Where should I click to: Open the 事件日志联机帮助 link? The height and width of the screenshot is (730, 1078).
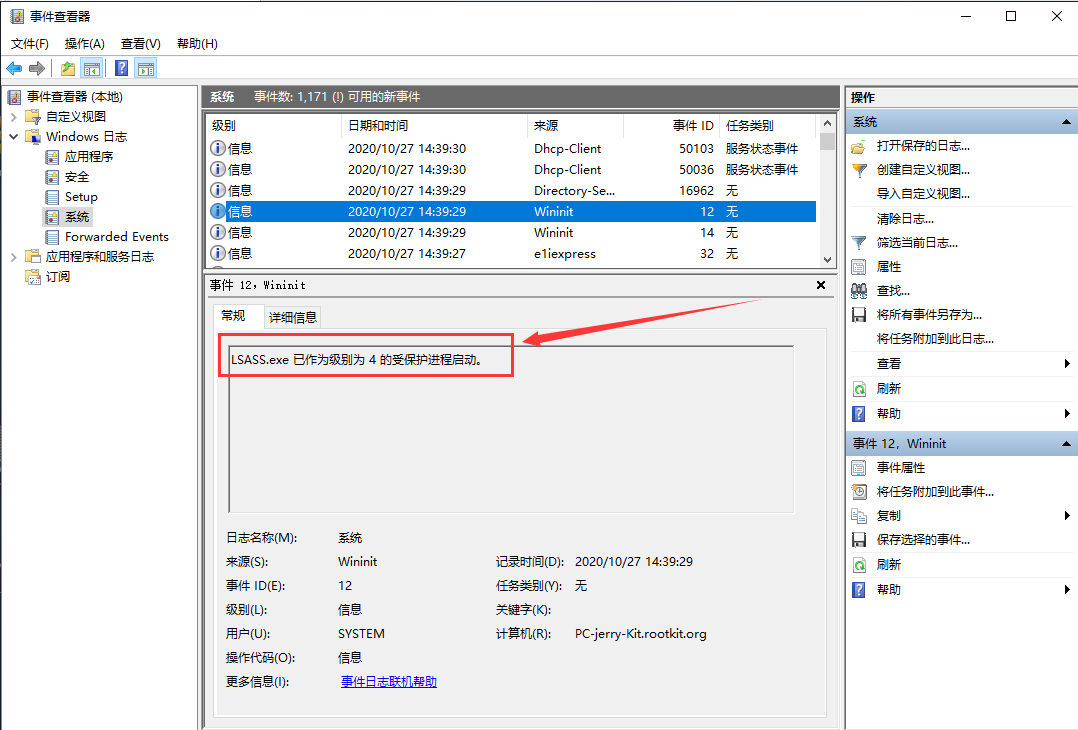388,682
